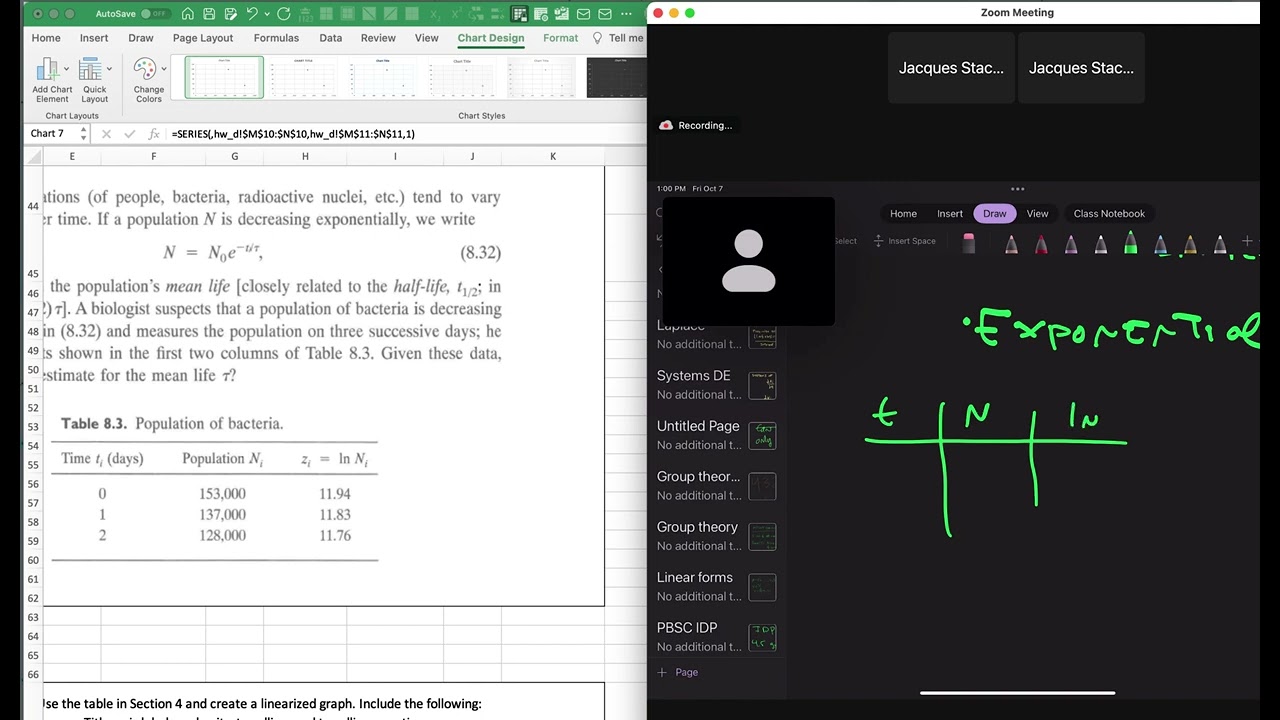Click the cancel X icon in formula bar
The width and height of the screenshot is (1280, 720).
pyautogui.click(x=106, y=133)
